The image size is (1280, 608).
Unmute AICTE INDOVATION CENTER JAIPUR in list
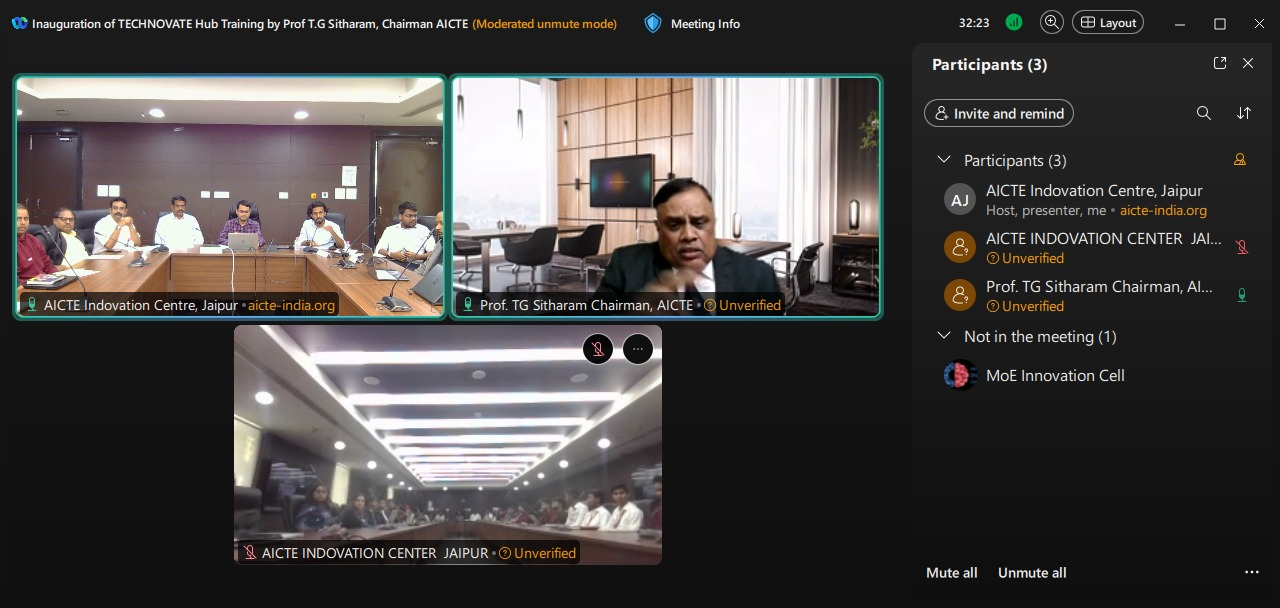(1242, 247)
